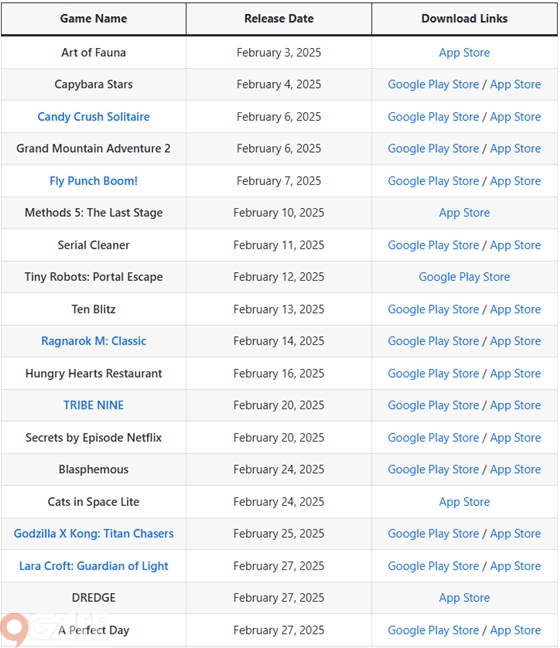This screenshot has width=560, height=648.
Task: Click Google Play Store link for Tiny Robots
Action: tap(464, 277)
